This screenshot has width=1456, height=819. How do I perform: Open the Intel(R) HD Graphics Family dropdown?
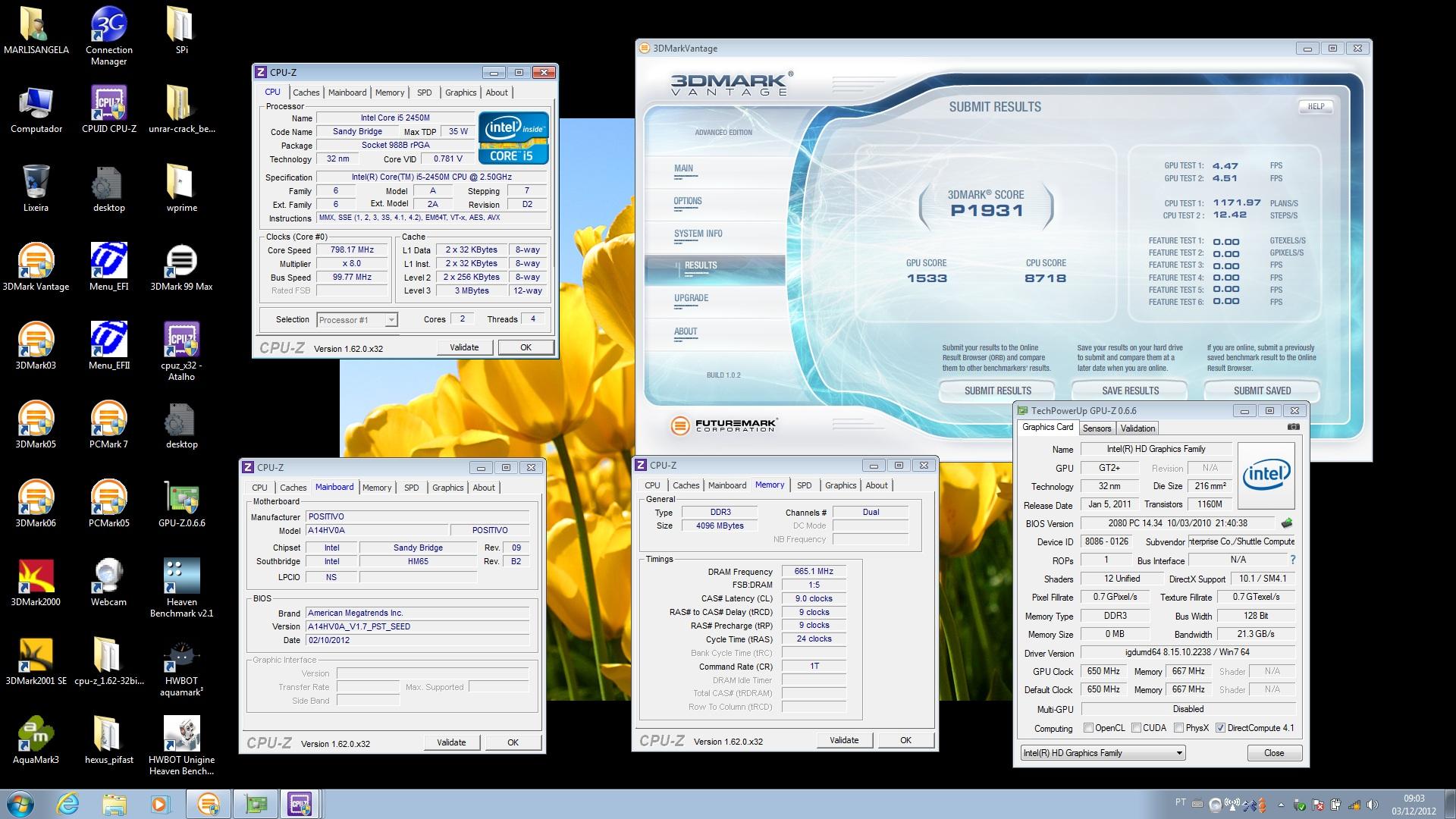pyautogui.click(x=1103, y=753)
